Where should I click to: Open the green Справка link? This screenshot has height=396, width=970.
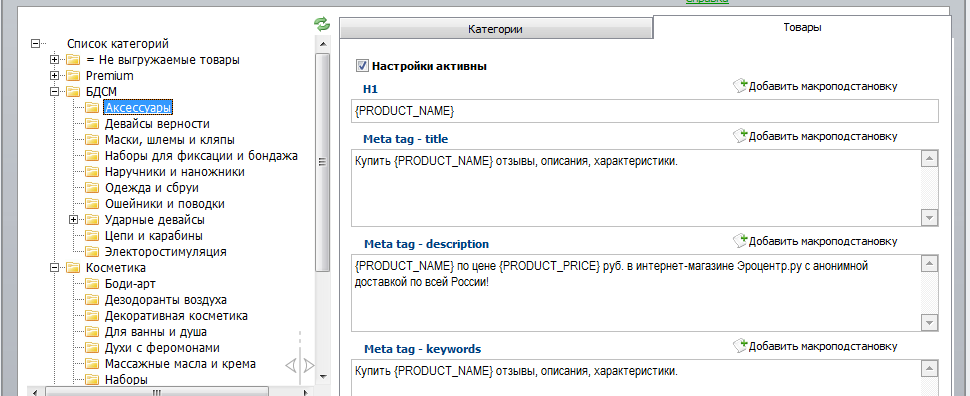point(707,1)
